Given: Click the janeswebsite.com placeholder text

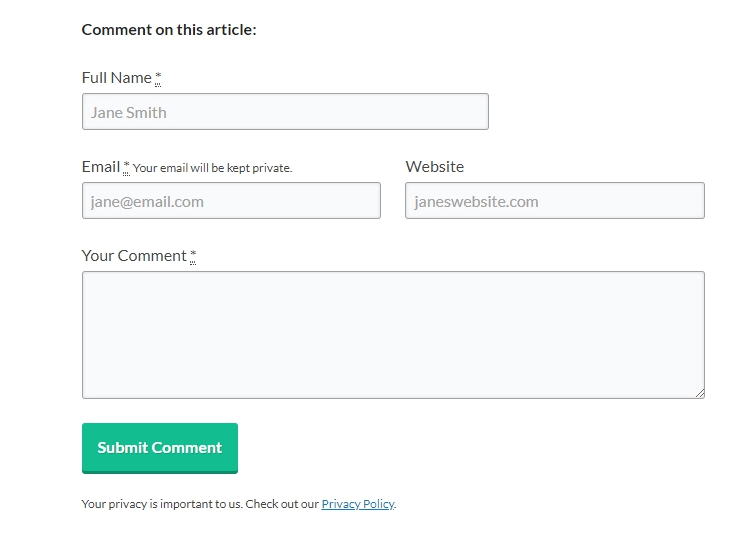Looking at the screenshot, I should (476, 201).
